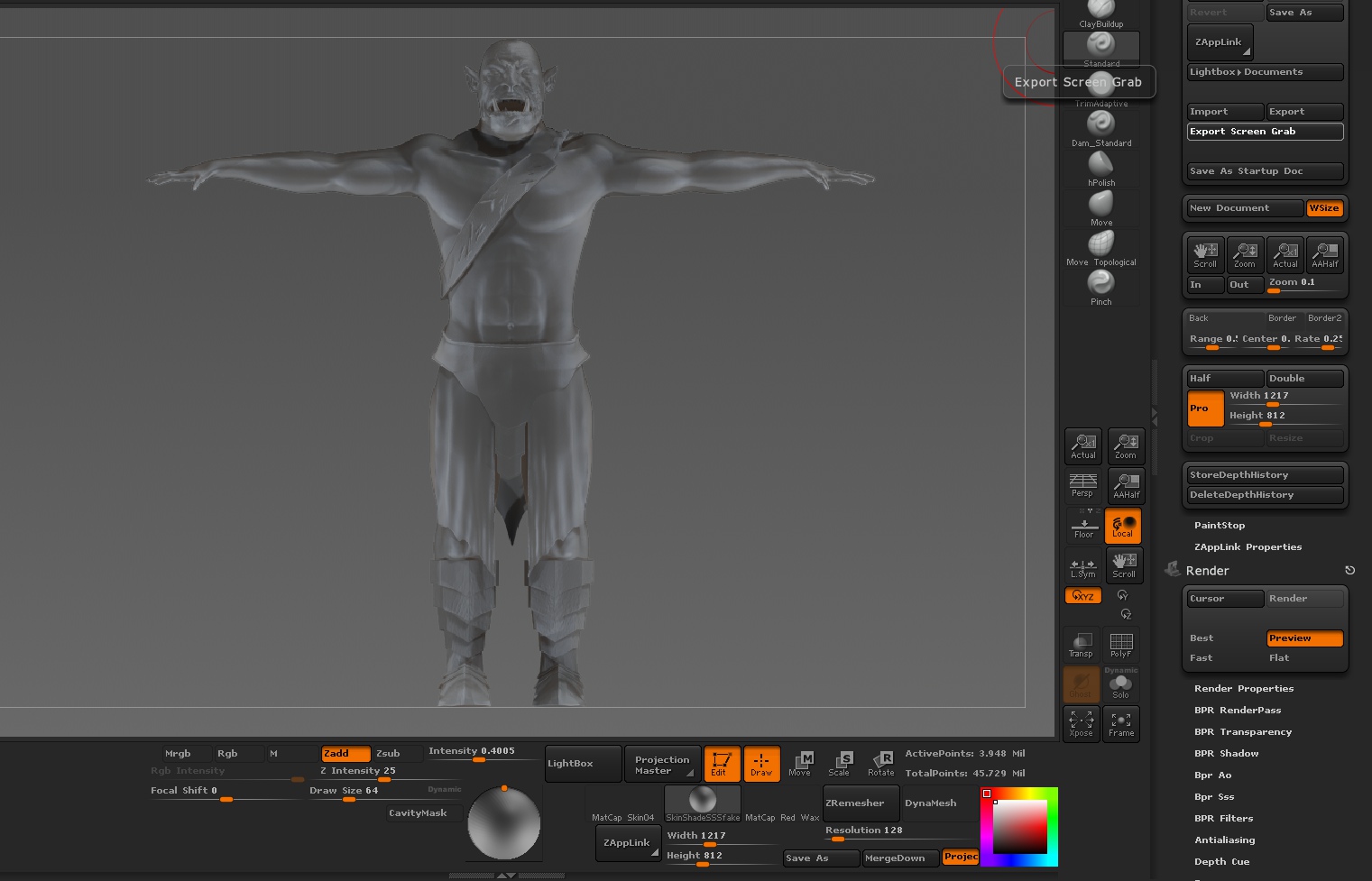Click the Zoom button in Document panel
The image size is (1372, 881).
(1245, 254)
